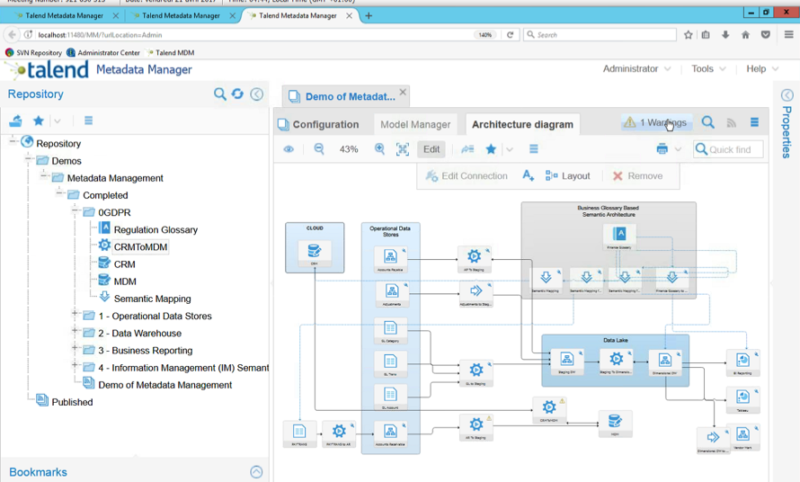The image size is (800, 482).
Task: Click the fit-to-content diagram icon
Action: click(x=402, y=149)
